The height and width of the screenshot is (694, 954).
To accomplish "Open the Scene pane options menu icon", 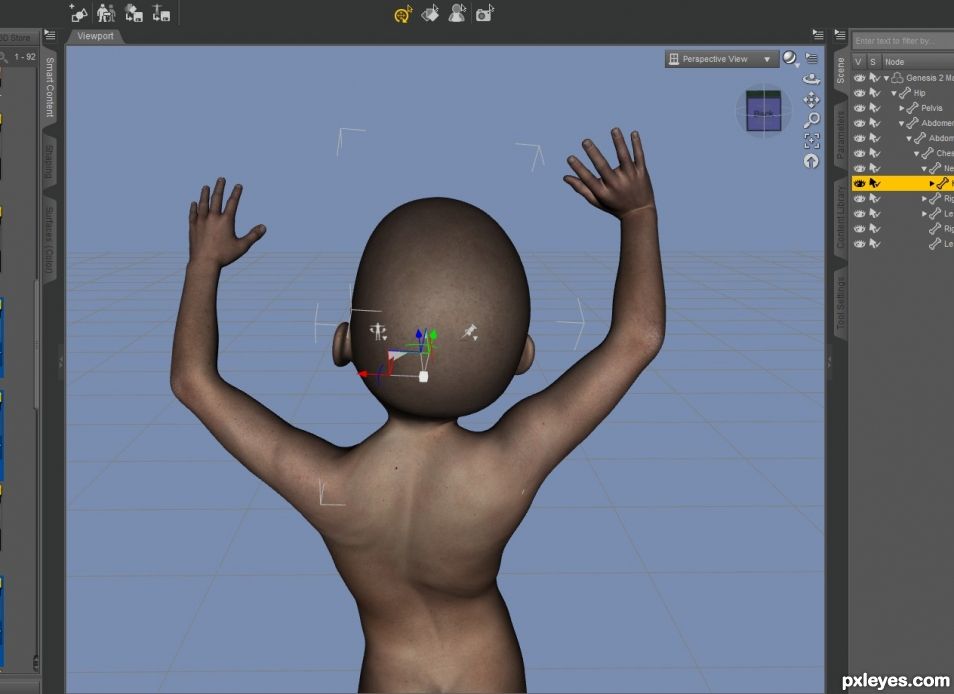I will tap(840, 35).
